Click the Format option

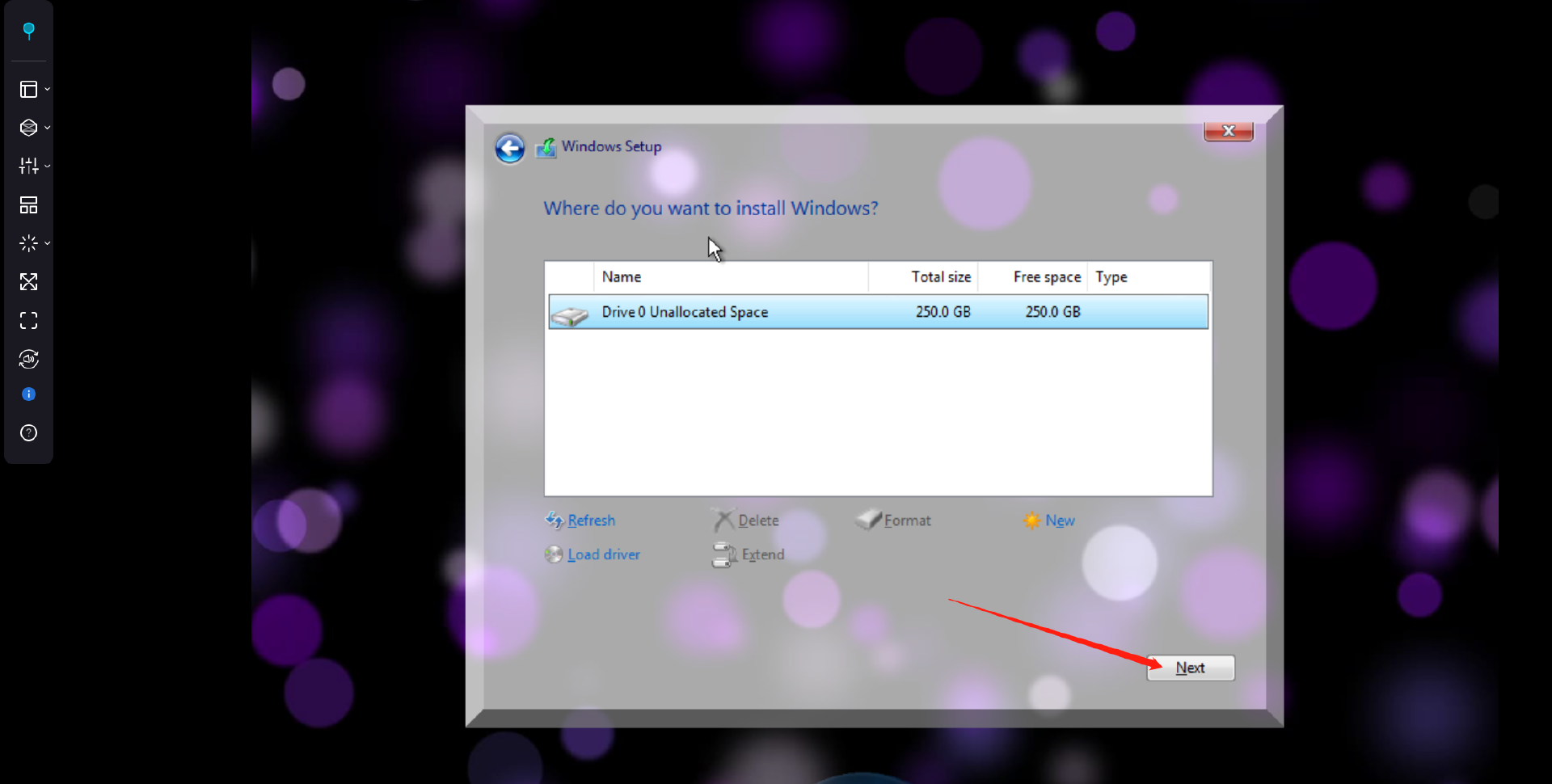(x=907, y=521)
